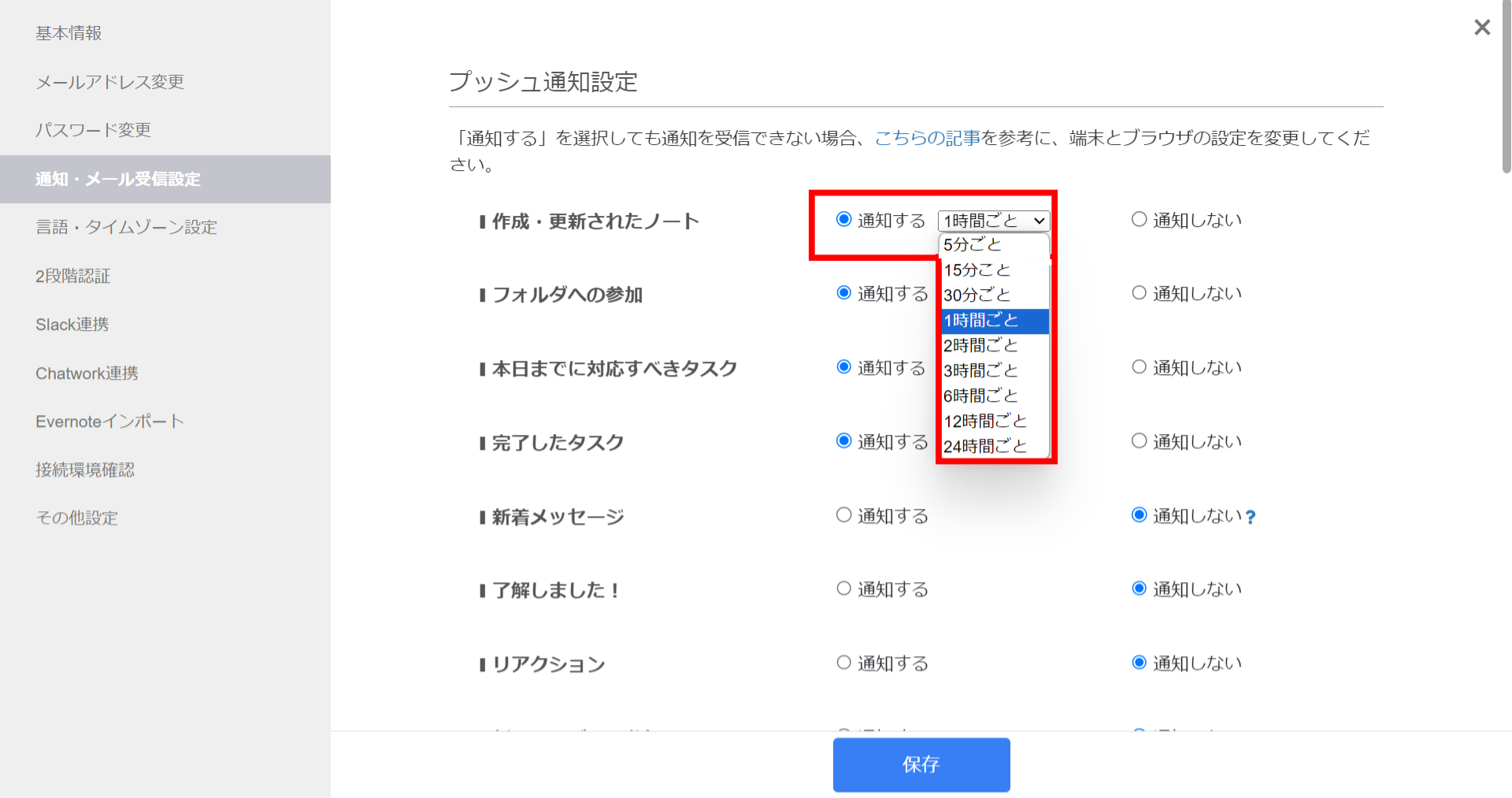Enable 通知する for 新着メッセージ

tap(843, 515)
